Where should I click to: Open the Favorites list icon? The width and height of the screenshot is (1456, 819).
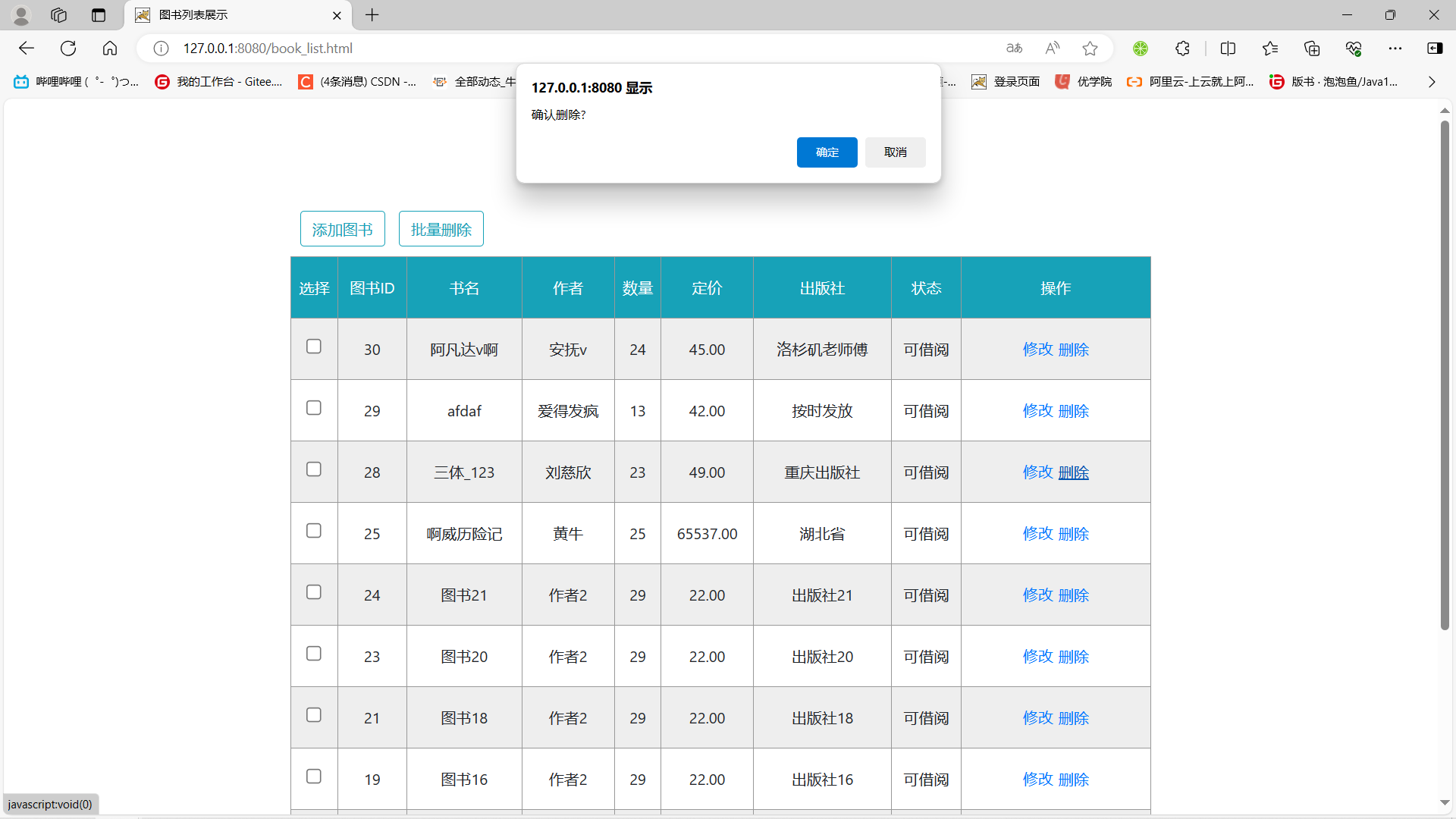pos(1270,49)
